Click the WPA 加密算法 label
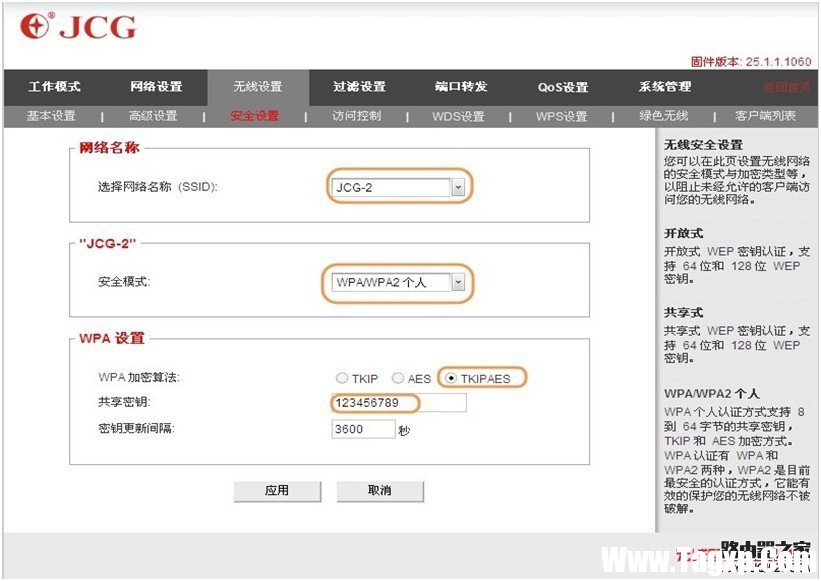Screen dimensions: 821x581 click(138, 377)
